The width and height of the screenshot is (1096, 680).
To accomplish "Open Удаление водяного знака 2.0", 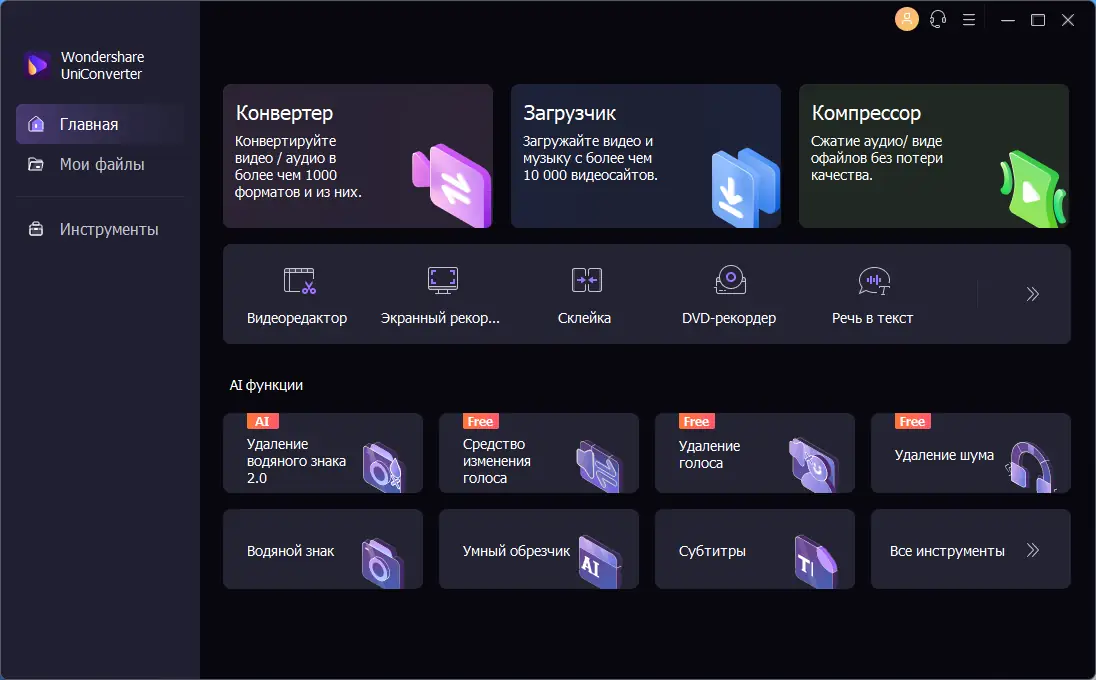I will [x=322, y=453].
